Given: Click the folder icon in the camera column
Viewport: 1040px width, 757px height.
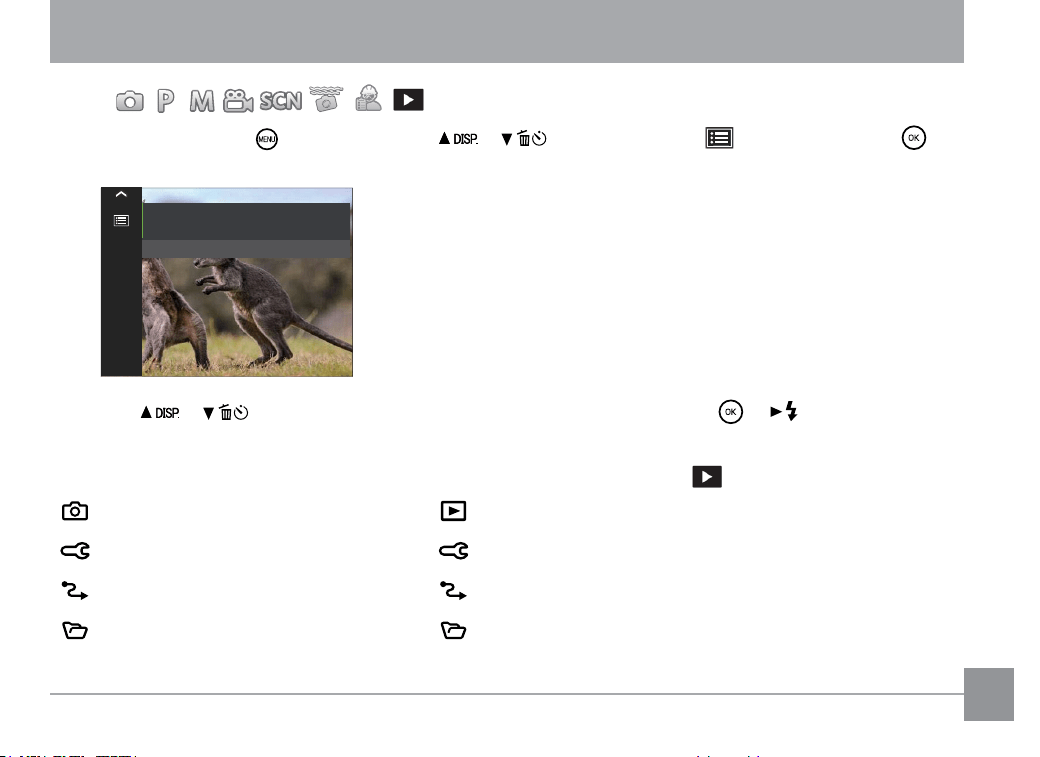Looking at the screenshot, I should pos(75,630).
